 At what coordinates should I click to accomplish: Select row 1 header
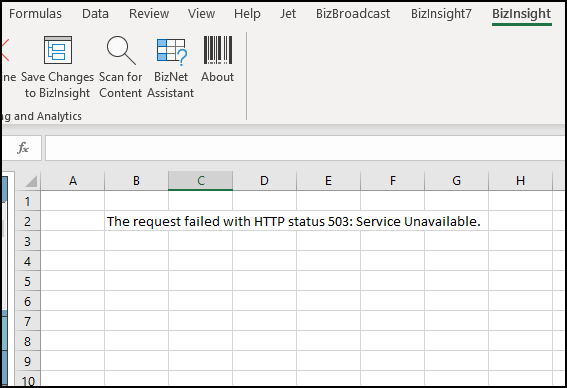click(27, 201)
